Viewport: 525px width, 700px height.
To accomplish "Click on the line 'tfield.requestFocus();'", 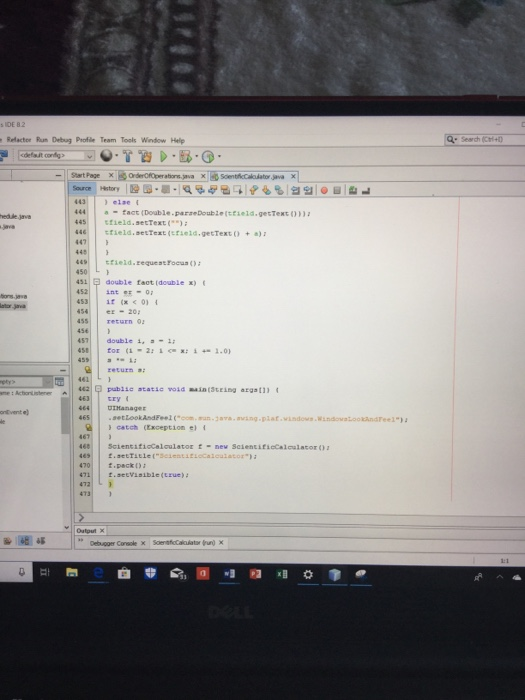I will [x=153, y=262].
